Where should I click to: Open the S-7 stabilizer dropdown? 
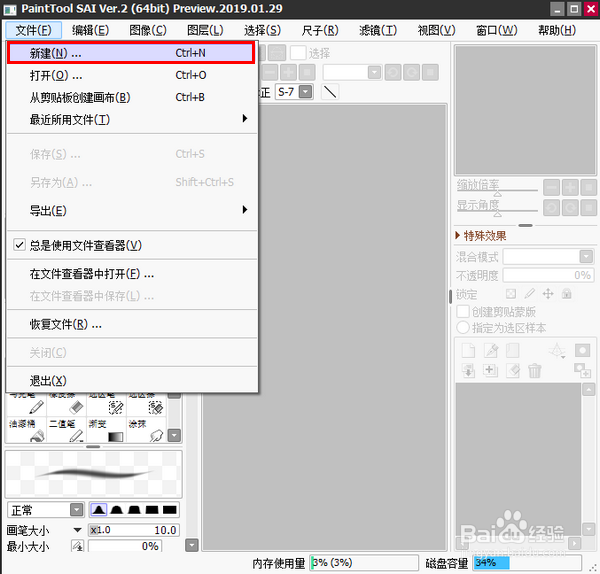pyautogui.click(x=305, y=92)
